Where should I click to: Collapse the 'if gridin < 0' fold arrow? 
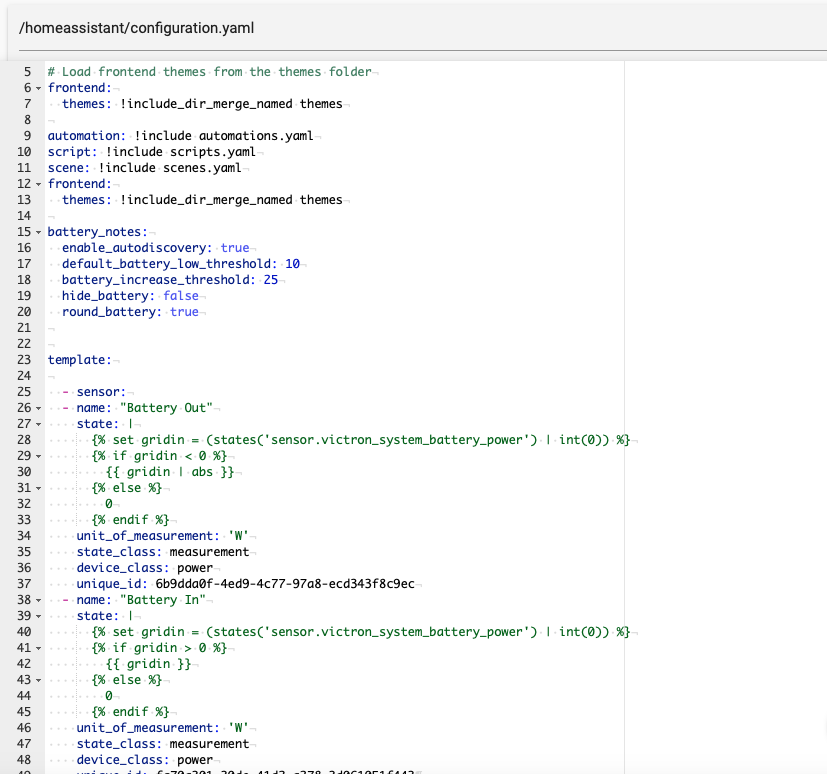coord(39,456)
